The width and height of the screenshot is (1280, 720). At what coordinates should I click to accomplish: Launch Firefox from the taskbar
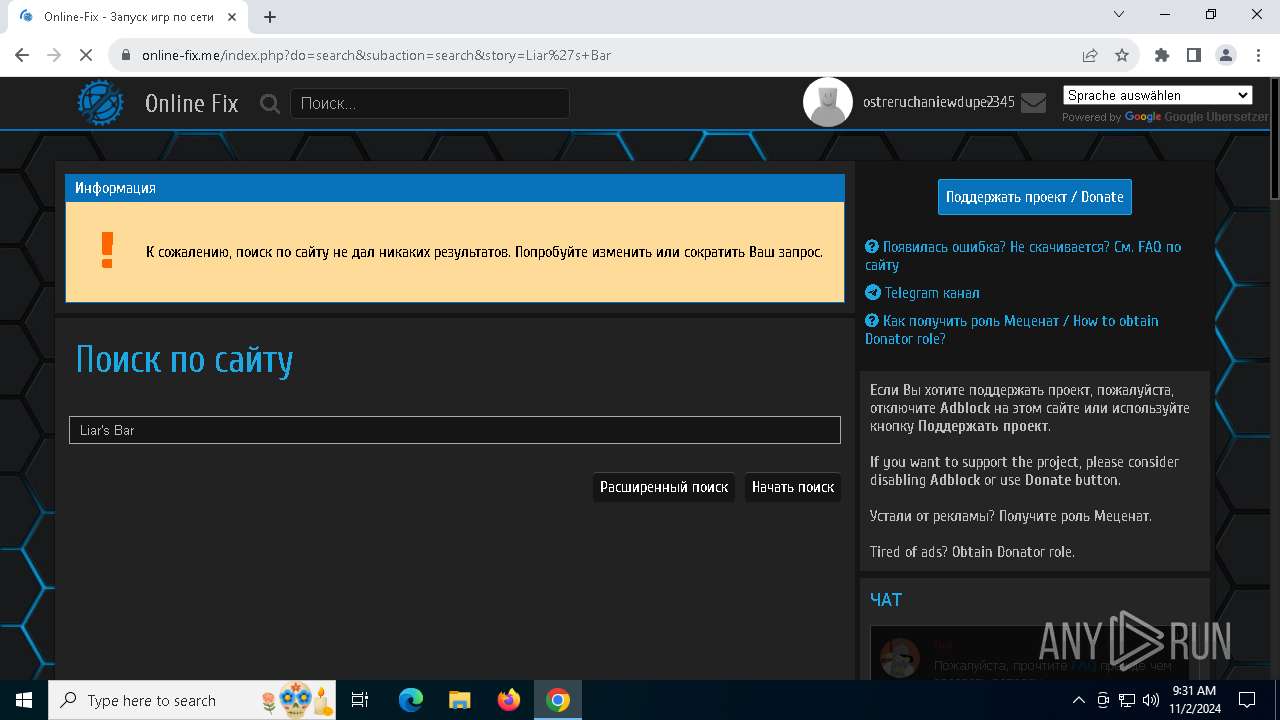click(x=509, y=700)
